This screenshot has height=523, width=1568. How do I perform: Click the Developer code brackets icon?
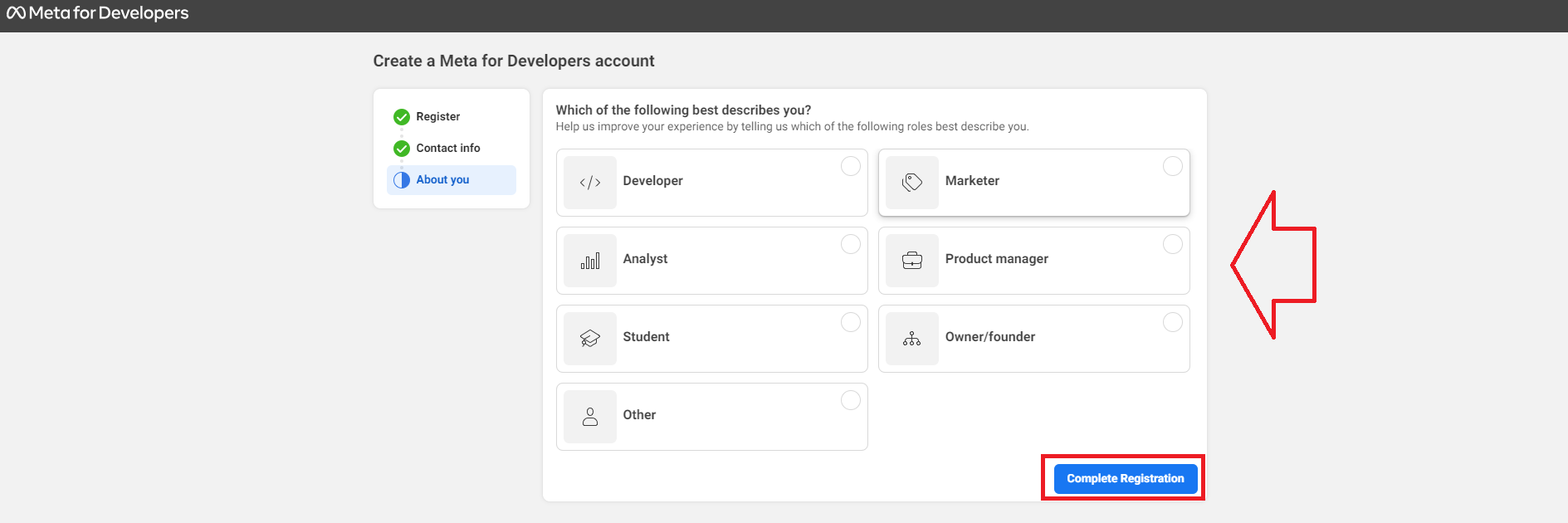pos(590,183)
